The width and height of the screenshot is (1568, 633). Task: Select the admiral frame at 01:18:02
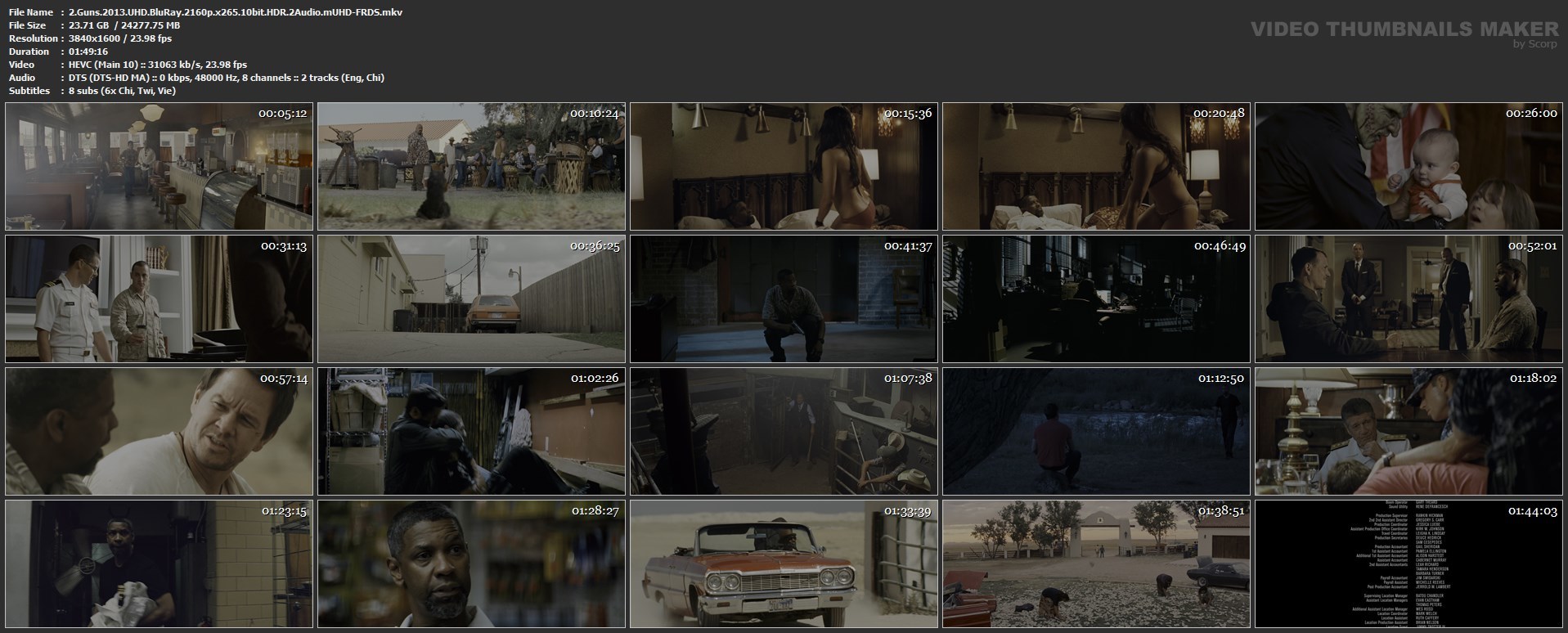click(x=1409, y=431)
